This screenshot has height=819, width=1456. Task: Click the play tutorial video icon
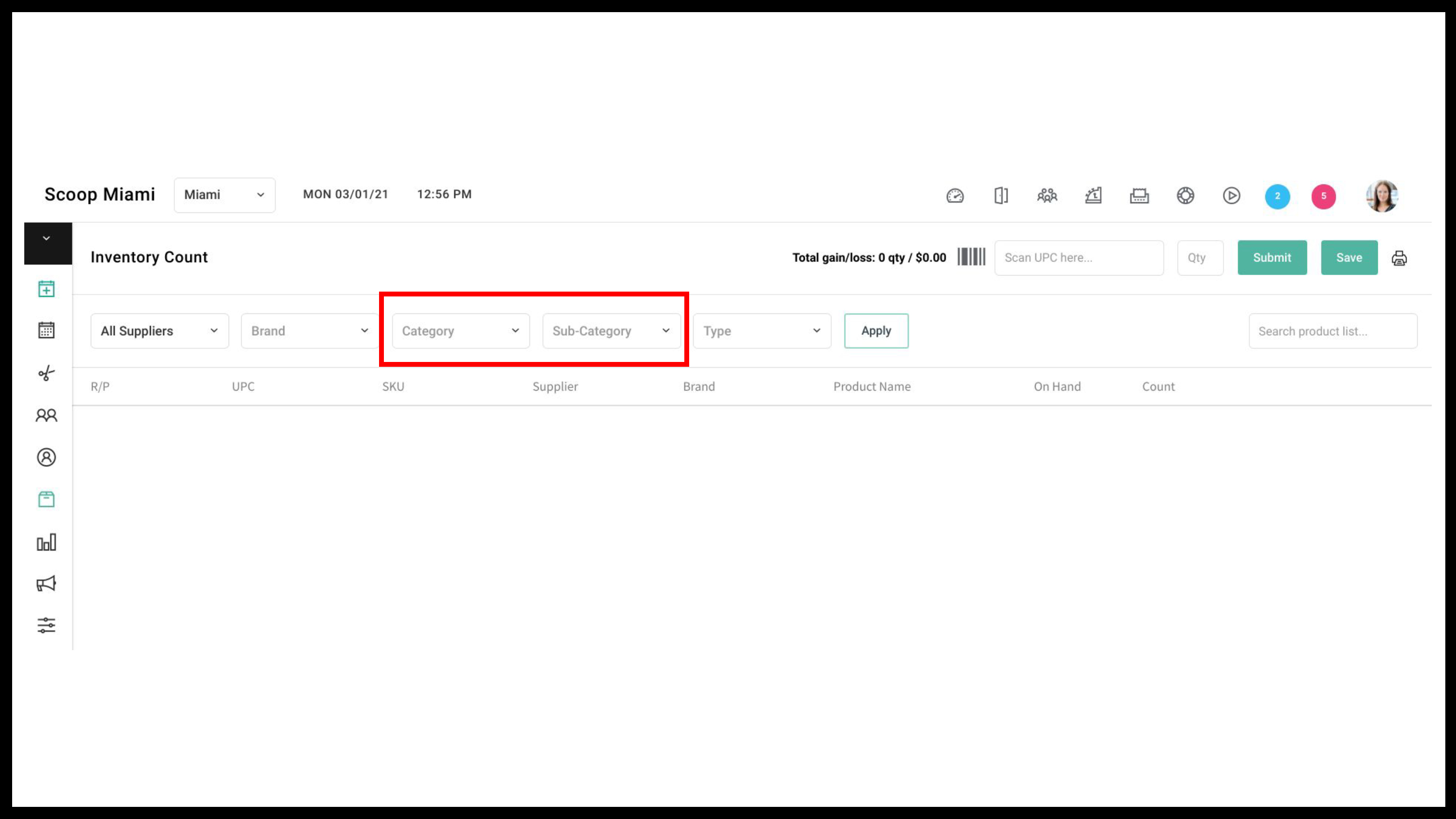click(x=1231, y=196)
